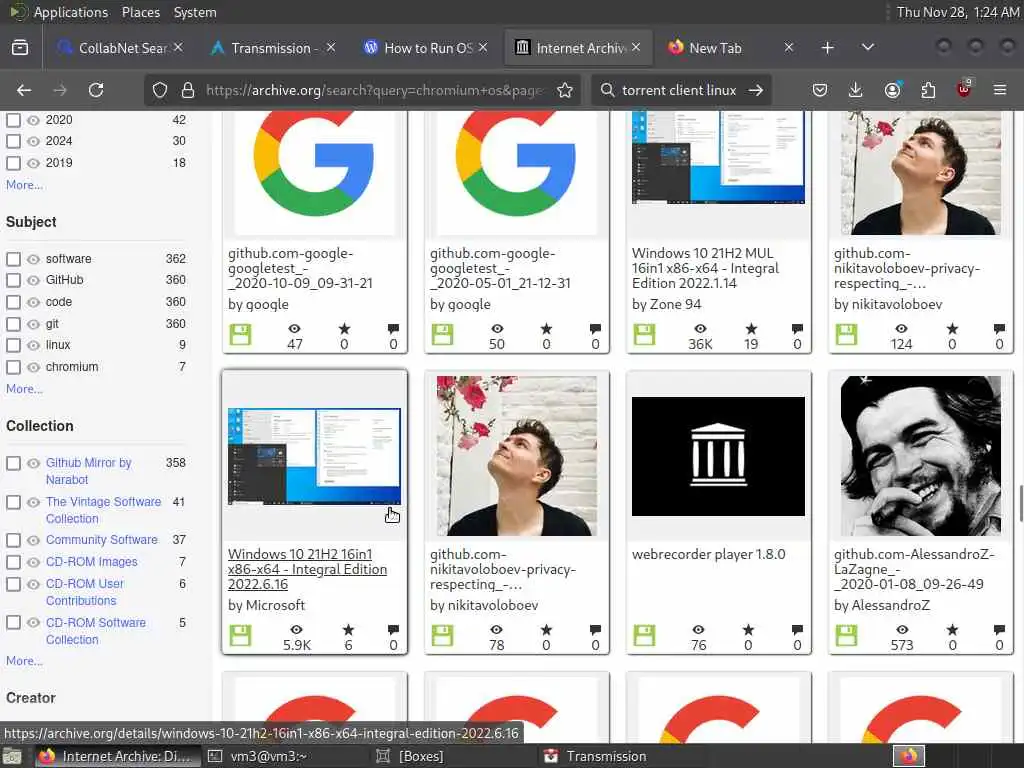Image resolution: width=1024 pixels, height=768 pixels.
Task: Open the Firefox account menu icon
Action: (x=892, y=90)
